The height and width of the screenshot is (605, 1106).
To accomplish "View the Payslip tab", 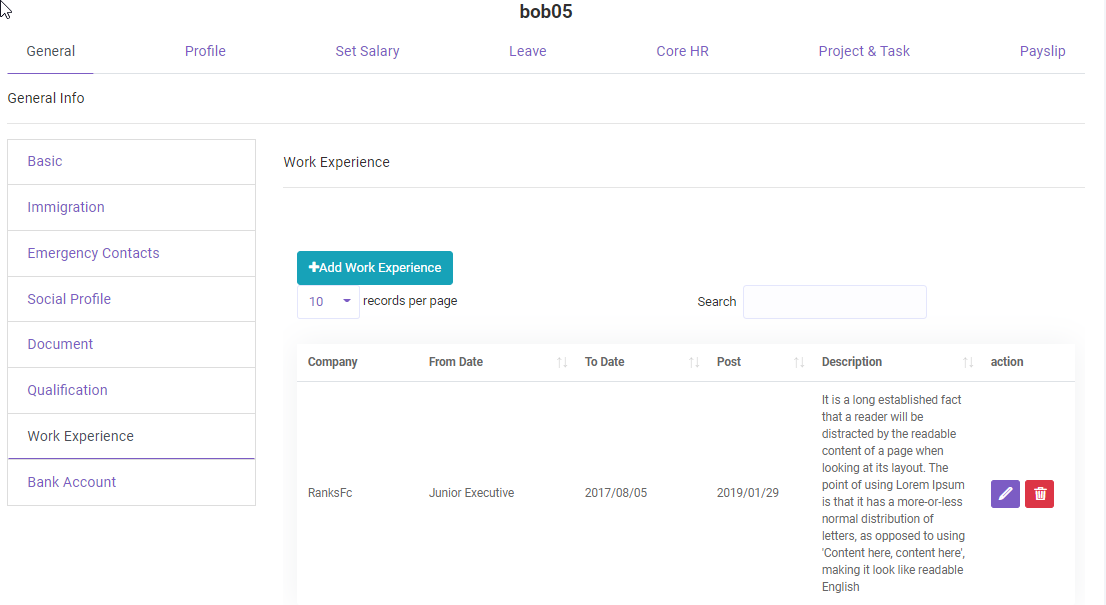I will point(1042,51).
